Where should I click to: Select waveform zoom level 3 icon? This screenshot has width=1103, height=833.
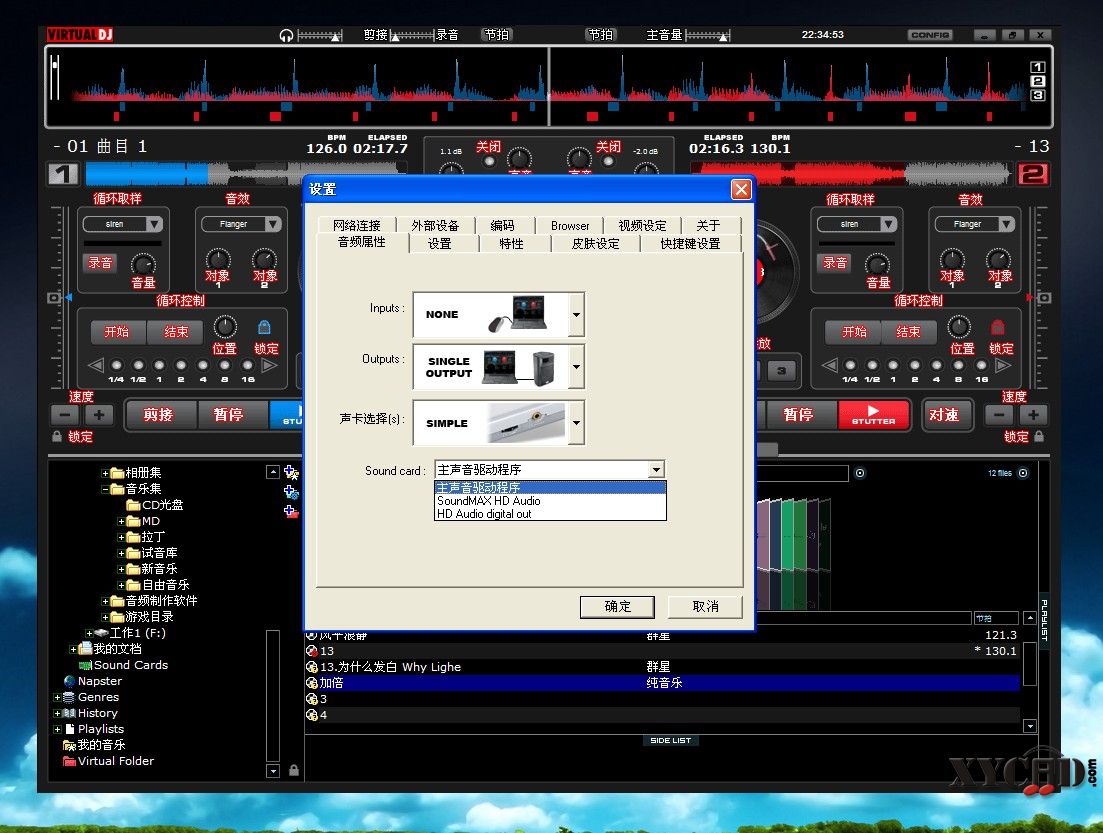click(x=1038, y=95)
